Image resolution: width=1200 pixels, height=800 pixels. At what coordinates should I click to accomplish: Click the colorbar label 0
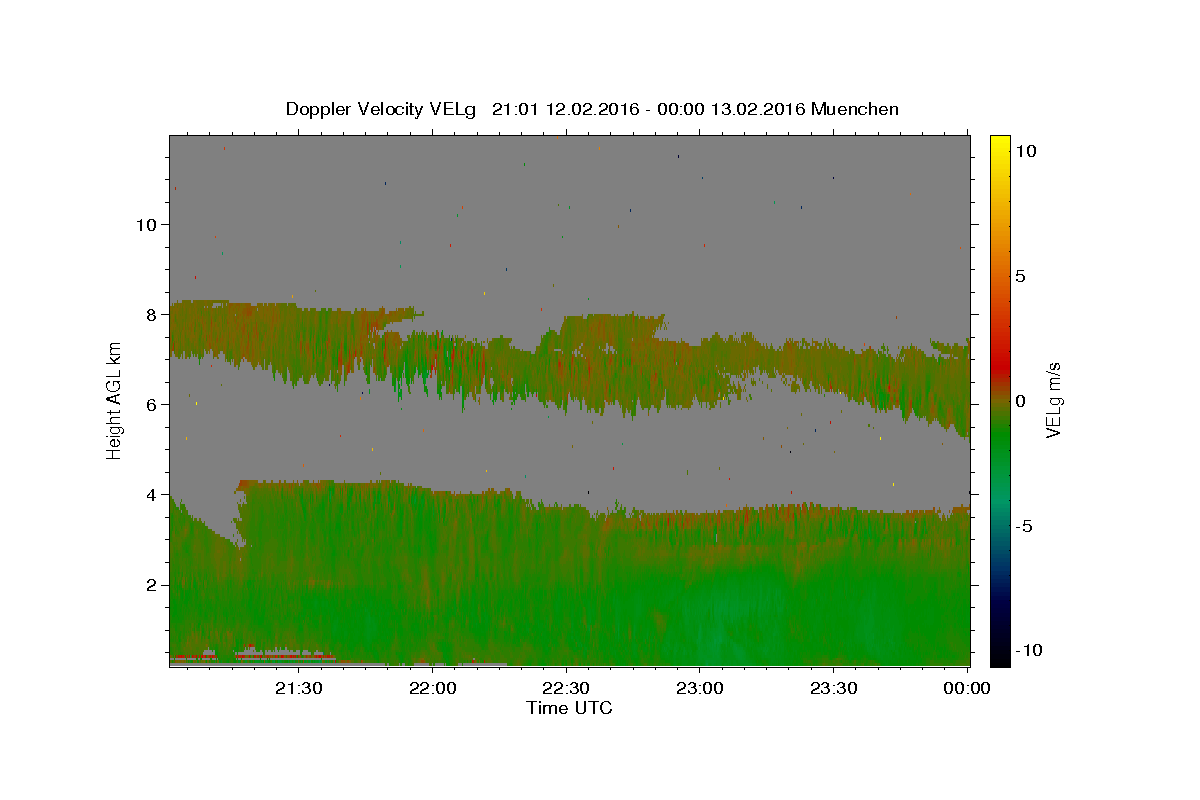tap(1020, 401)
